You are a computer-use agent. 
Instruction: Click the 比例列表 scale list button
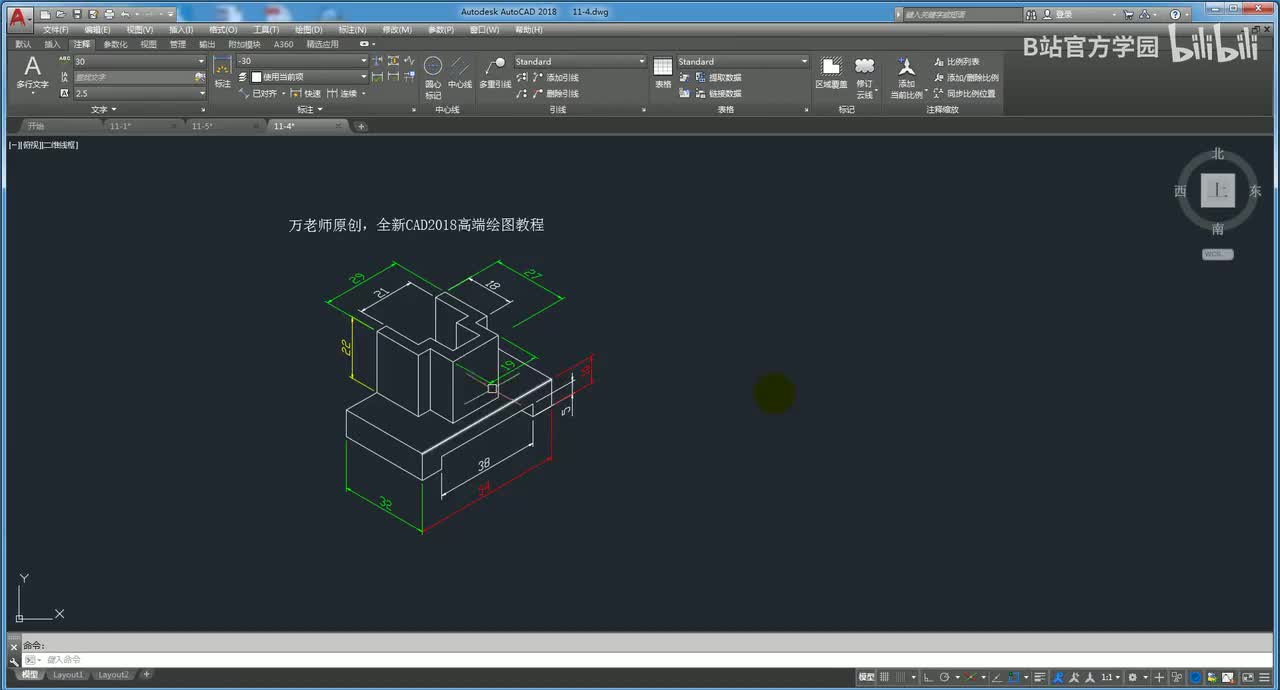point(957,61)
